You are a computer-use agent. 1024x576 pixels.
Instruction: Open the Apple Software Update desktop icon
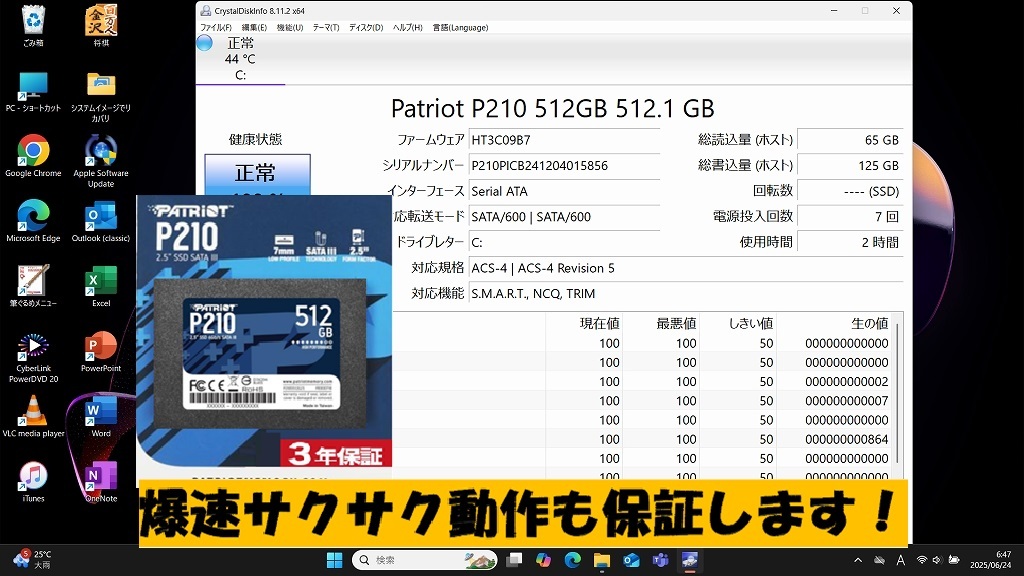(x=101, y=161)
